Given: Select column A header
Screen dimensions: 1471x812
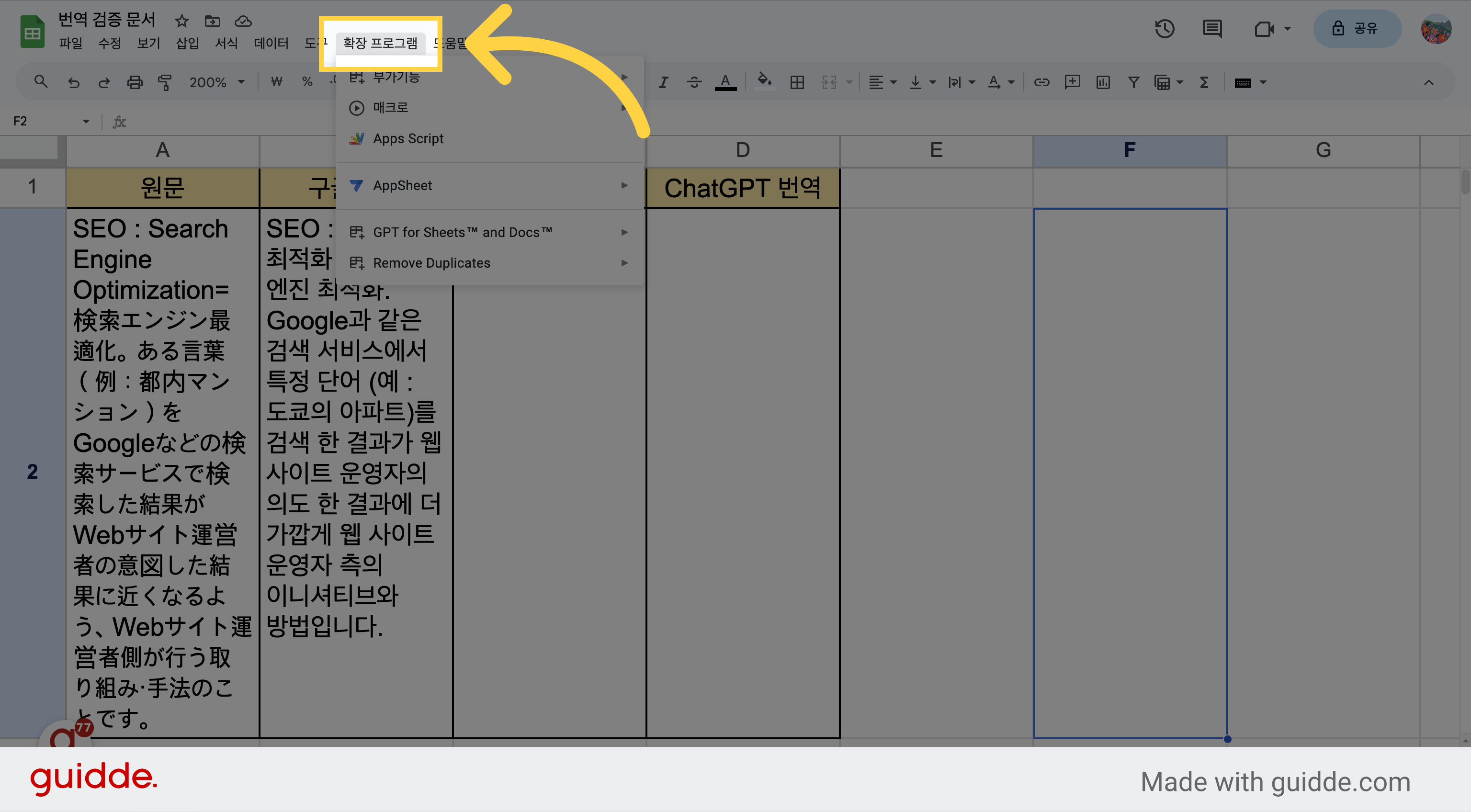Looking at the screenshot, I should click(x=163, y=150).
